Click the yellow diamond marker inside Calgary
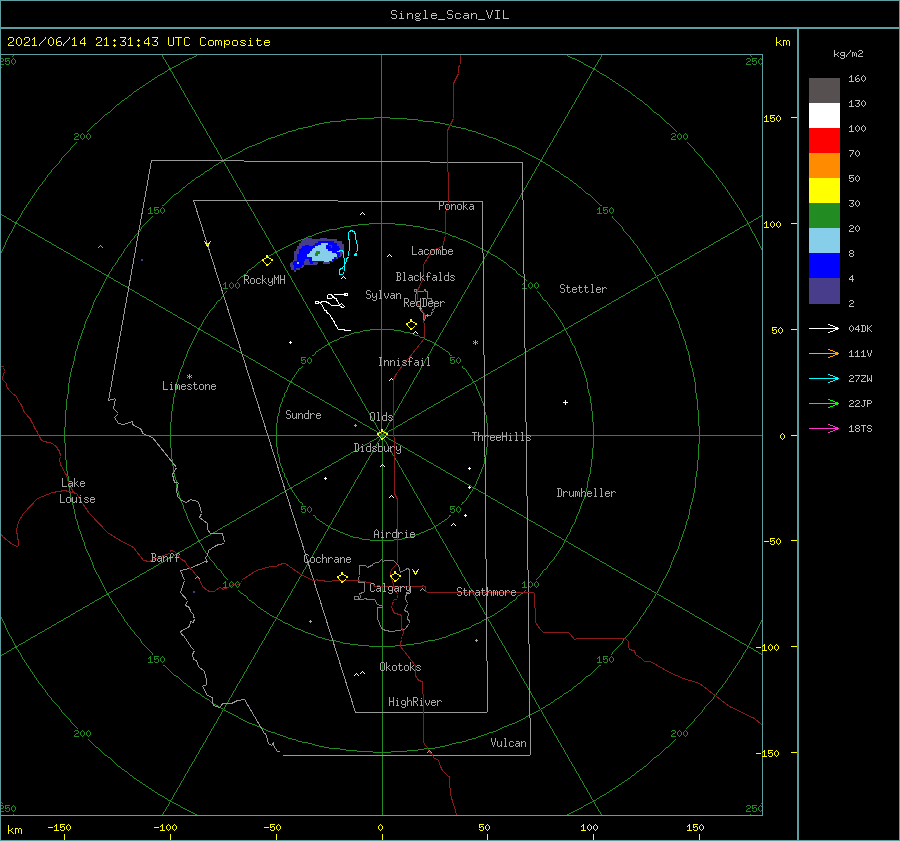This screenshot has height=841, width=900. pyautogui.click(x=395, y=576)
